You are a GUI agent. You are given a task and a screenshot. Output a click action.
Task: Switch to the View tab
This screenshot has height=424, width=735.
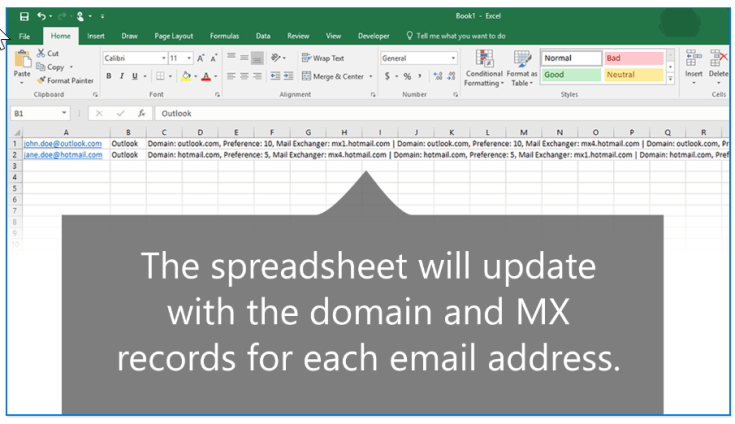pos(333,36)
